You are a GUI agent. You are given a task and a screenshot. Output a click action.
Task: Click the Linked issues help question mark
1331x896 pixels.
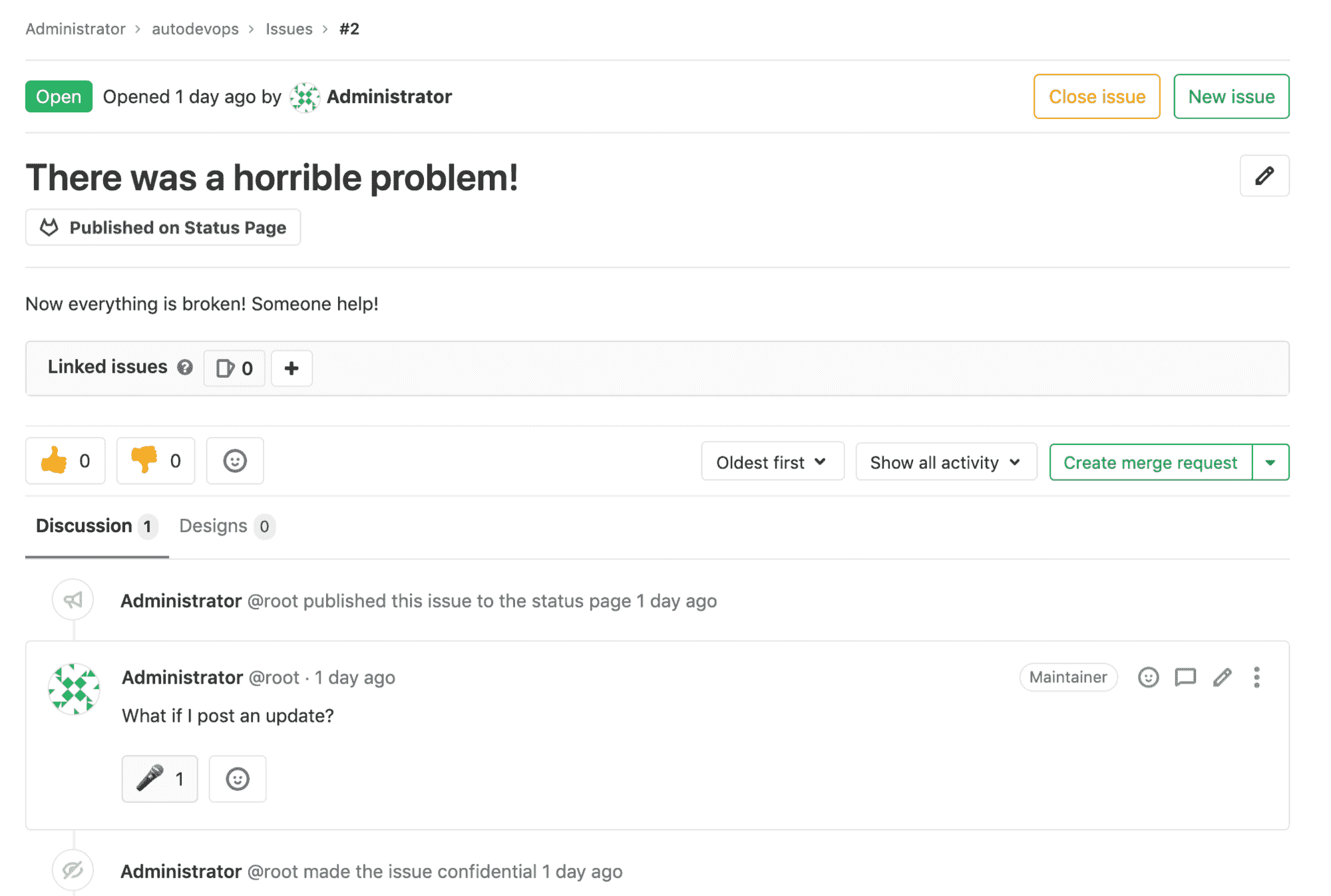185,368
